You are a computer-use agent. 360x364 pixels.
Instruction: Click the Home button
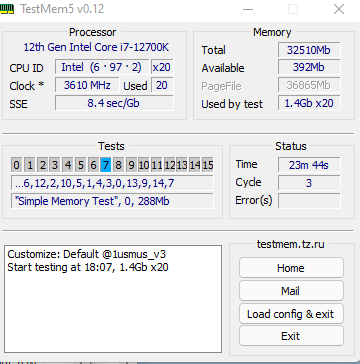[x=291, y=268]
